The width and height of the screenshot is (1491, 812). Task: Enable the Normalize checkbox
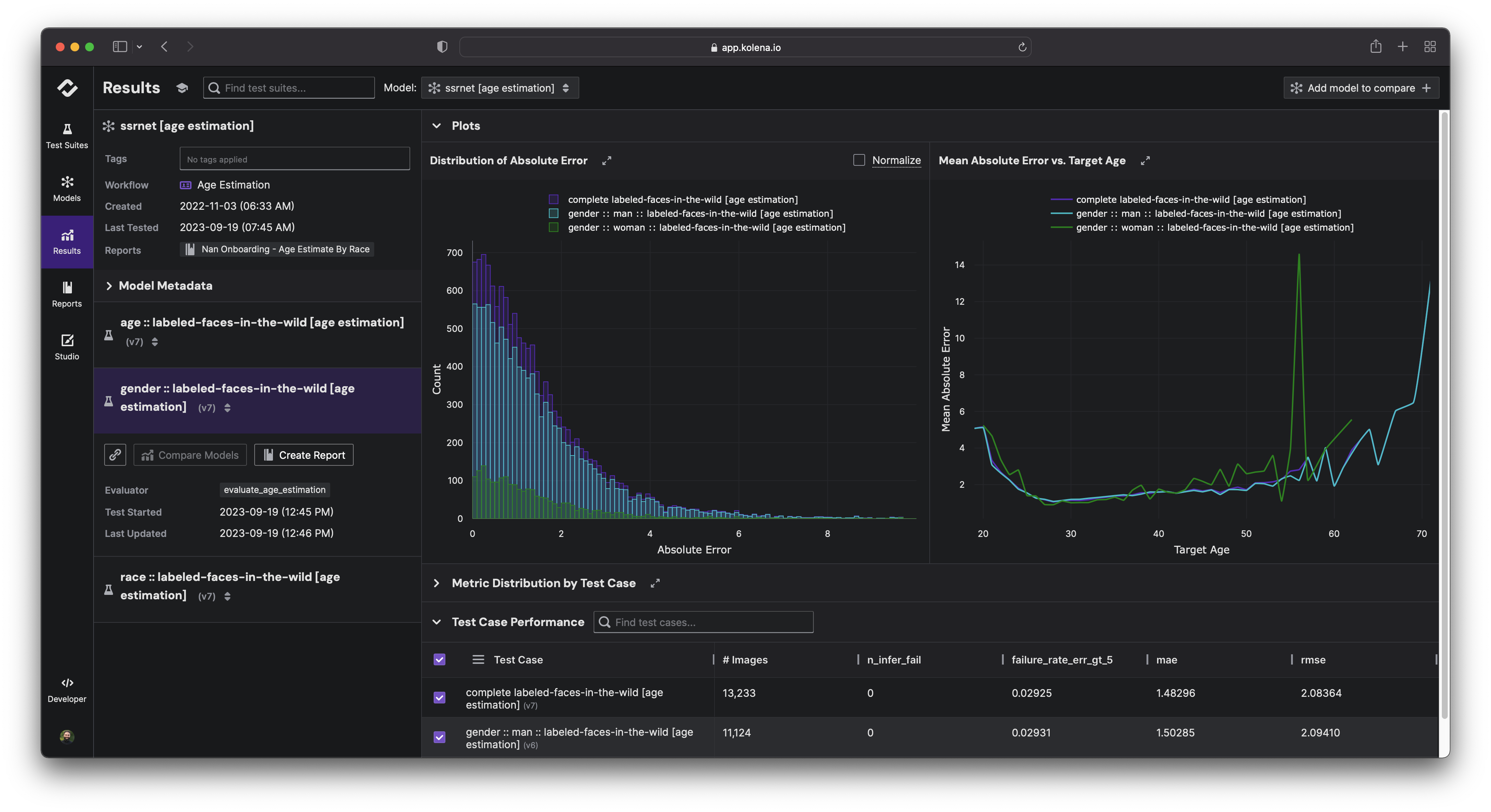859,160
